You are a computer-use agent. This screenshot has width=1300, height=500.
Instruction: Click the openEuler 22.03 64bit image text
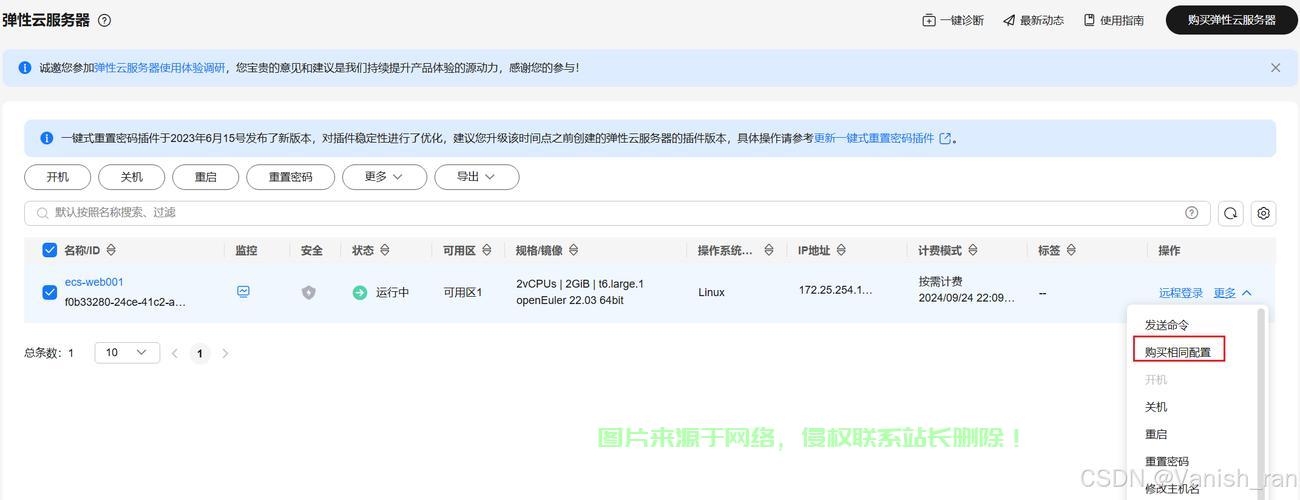point(570,300)
